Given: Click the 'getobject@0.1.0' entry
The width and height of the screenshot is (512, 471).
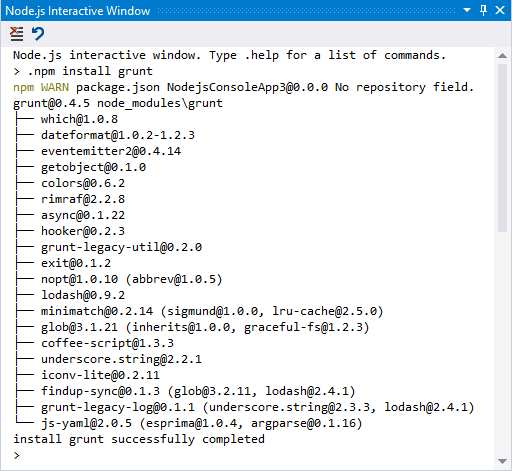Looking at the screenshot, I should pos(94,167).
